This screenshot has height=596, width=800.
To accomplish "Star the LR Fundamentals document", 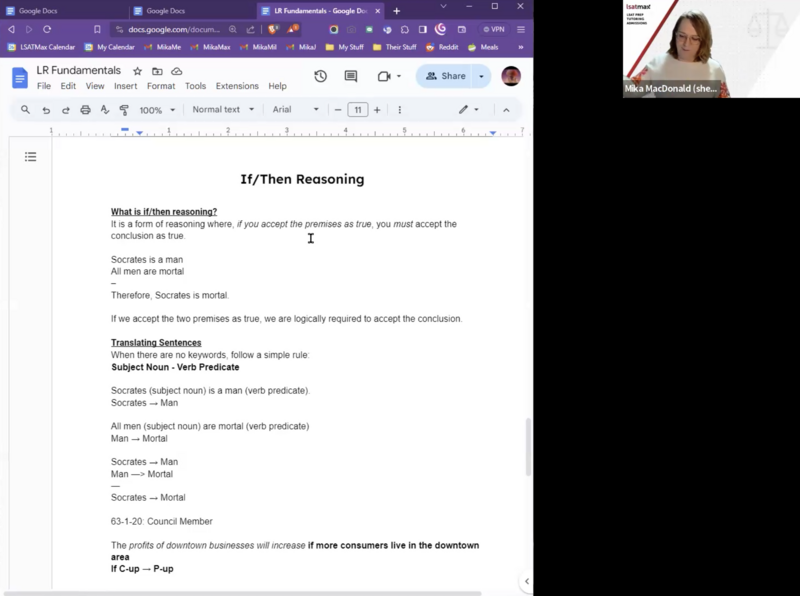I will point(137,71).
